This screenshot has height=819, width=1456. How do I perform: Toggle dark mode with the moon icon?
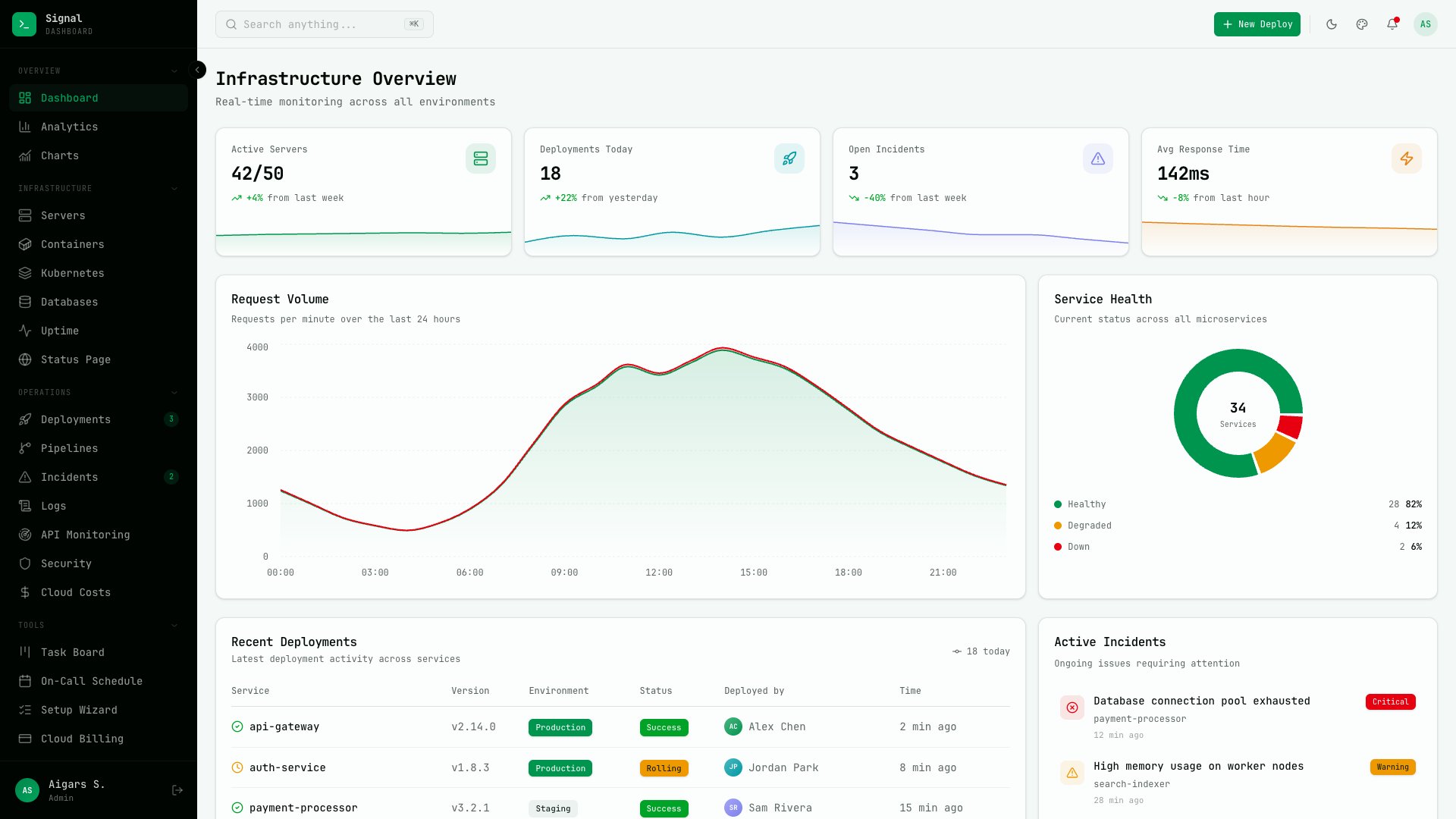1331,24
